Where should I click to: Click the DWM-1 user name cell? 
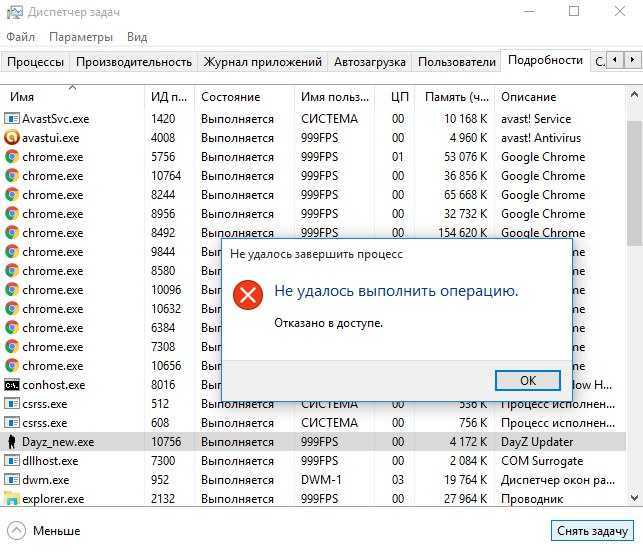[321, 480]
